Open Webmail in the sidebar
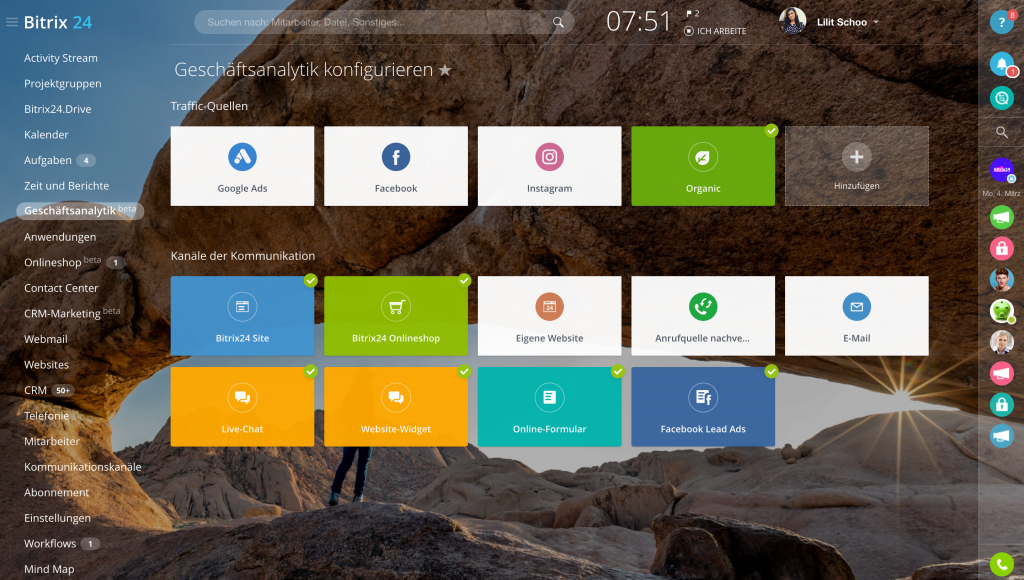Image resolution: width=1024 pixels, height=580 pixels. point(46,339)
